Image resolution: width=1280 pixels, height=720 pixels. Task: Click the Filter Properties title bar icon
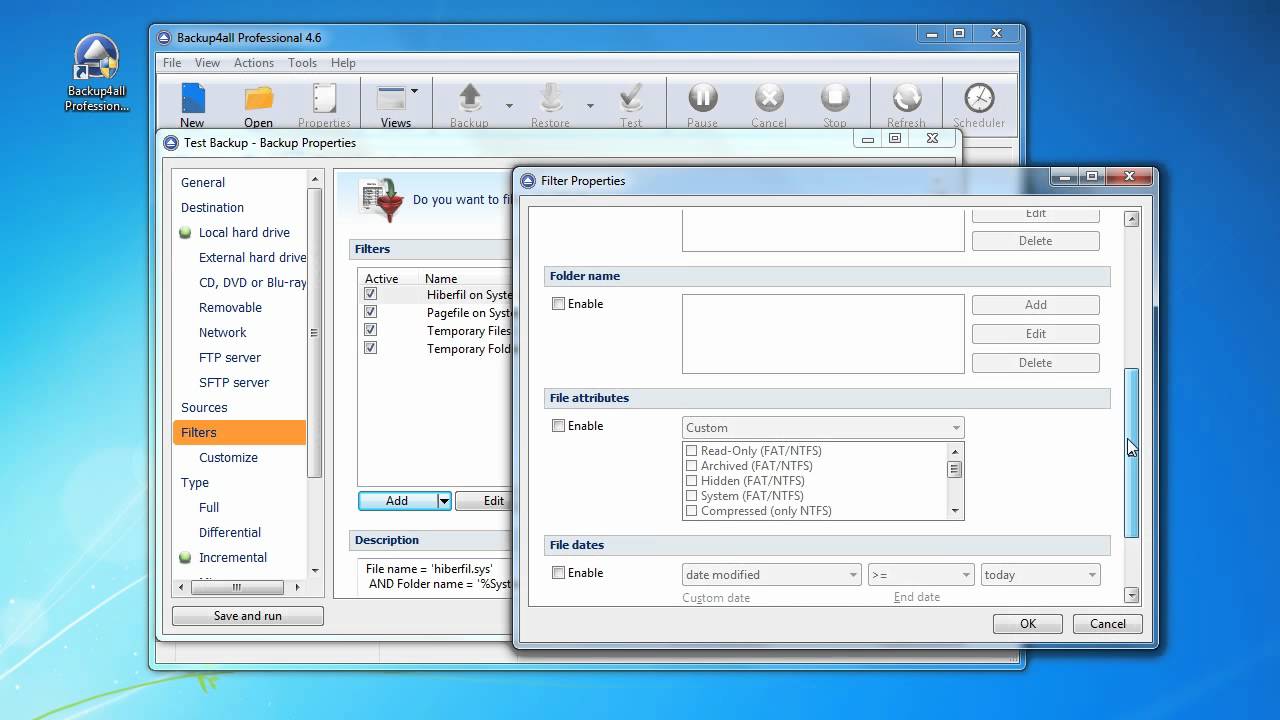(x=528, y=181)
